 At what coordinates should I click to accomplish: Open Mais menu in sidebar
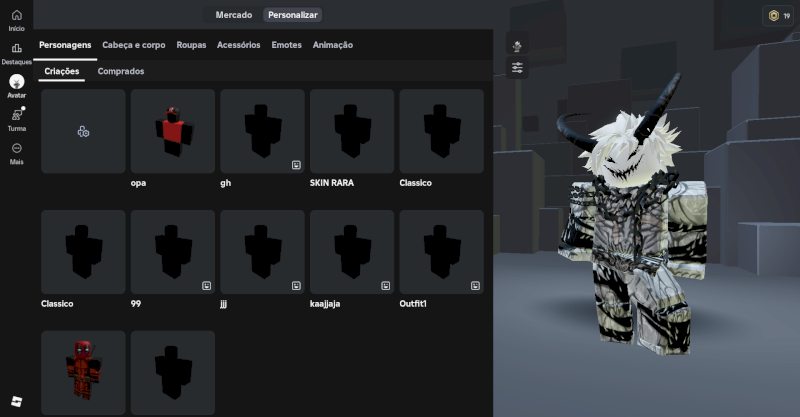(16, 154)
